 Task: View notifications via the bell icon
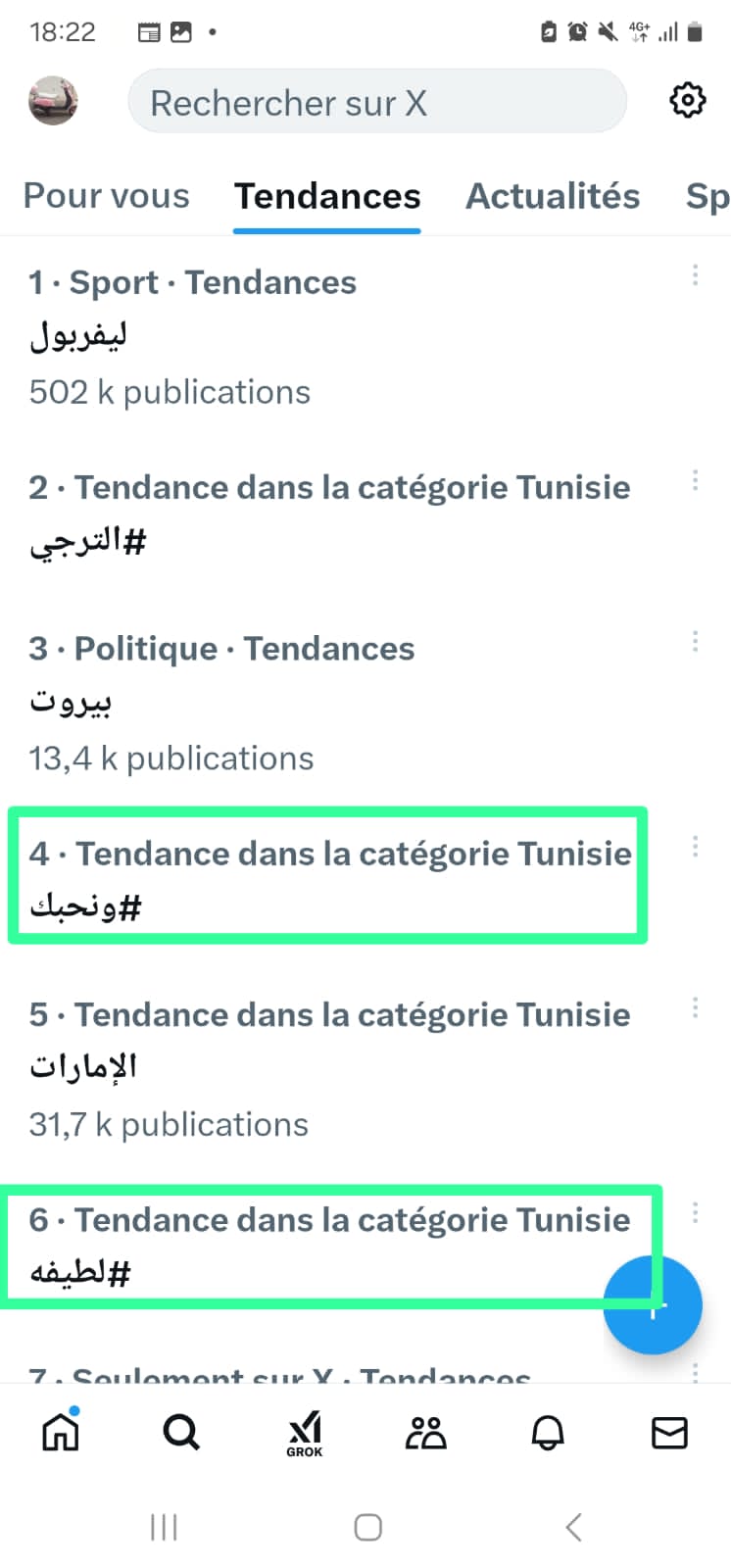pos(548,1433)
